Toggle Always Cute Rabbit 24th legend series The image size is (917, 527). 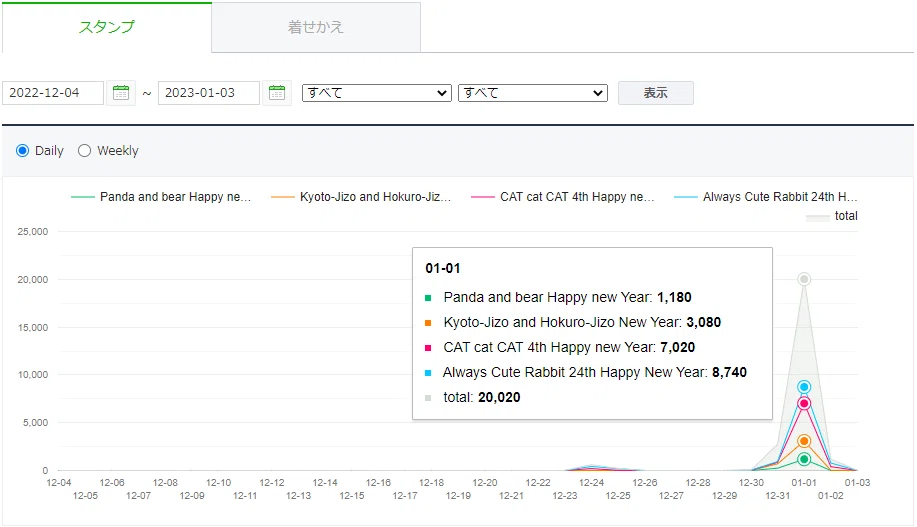pyautogui.click(x=766, y=197)
